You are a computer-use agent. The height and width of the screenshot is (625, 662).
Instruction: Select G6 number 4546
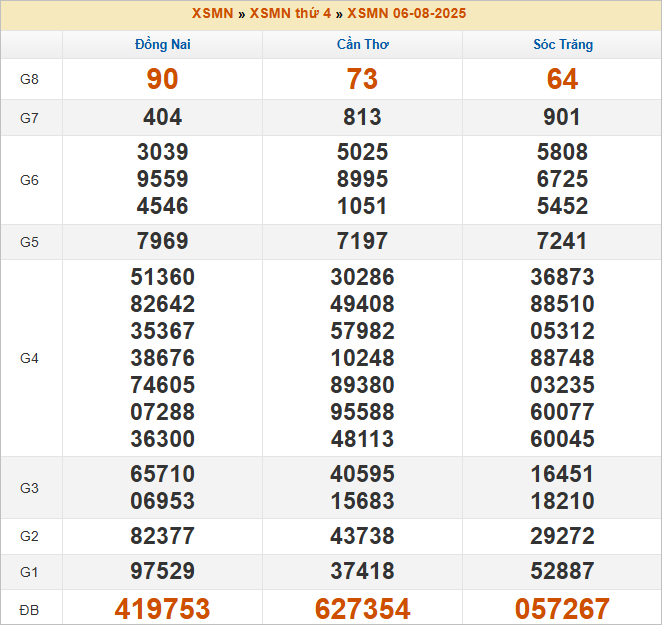point(163,206)
